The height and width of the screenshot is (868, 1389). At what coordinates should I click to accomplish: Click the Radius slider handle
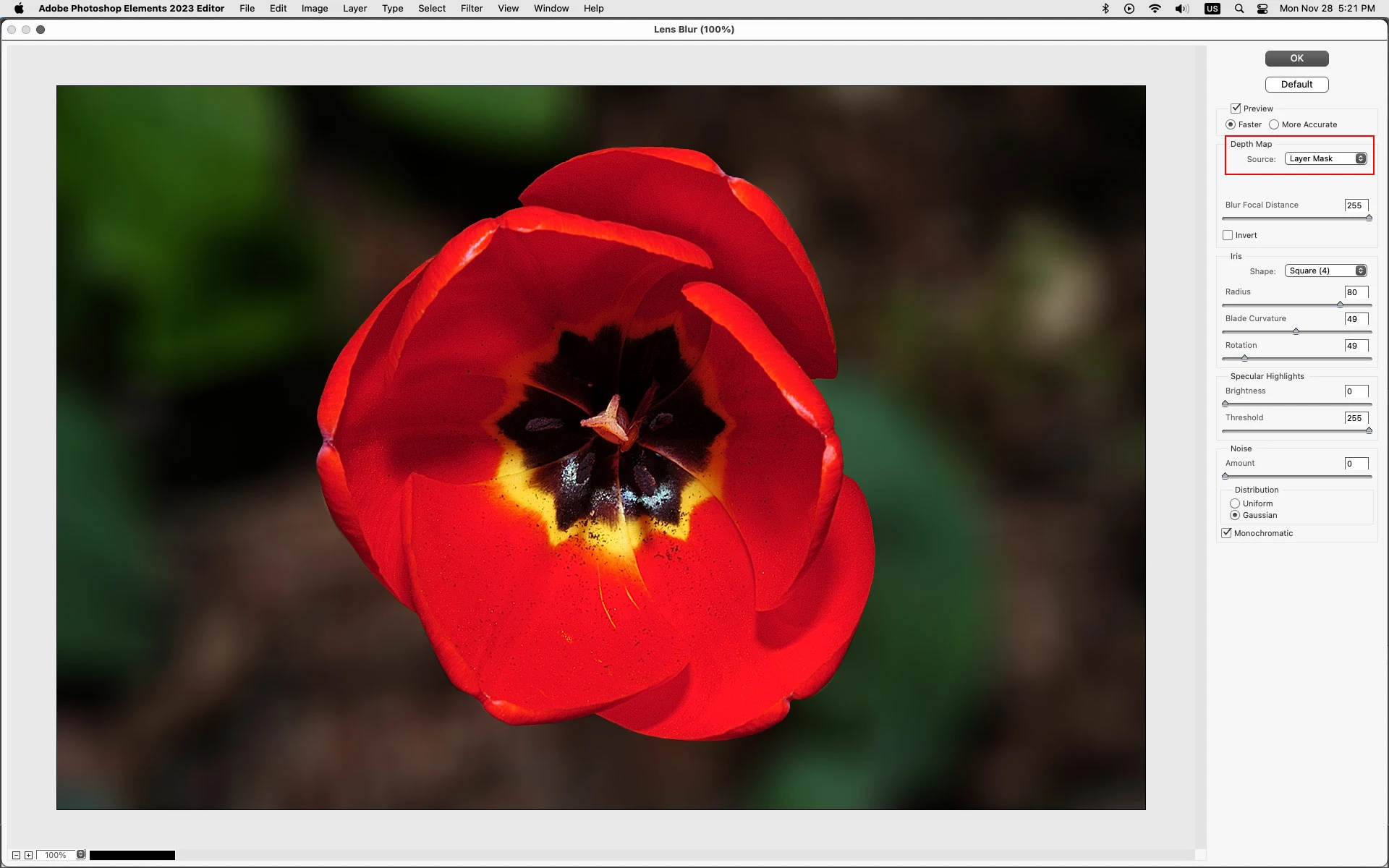(1340, 305)
